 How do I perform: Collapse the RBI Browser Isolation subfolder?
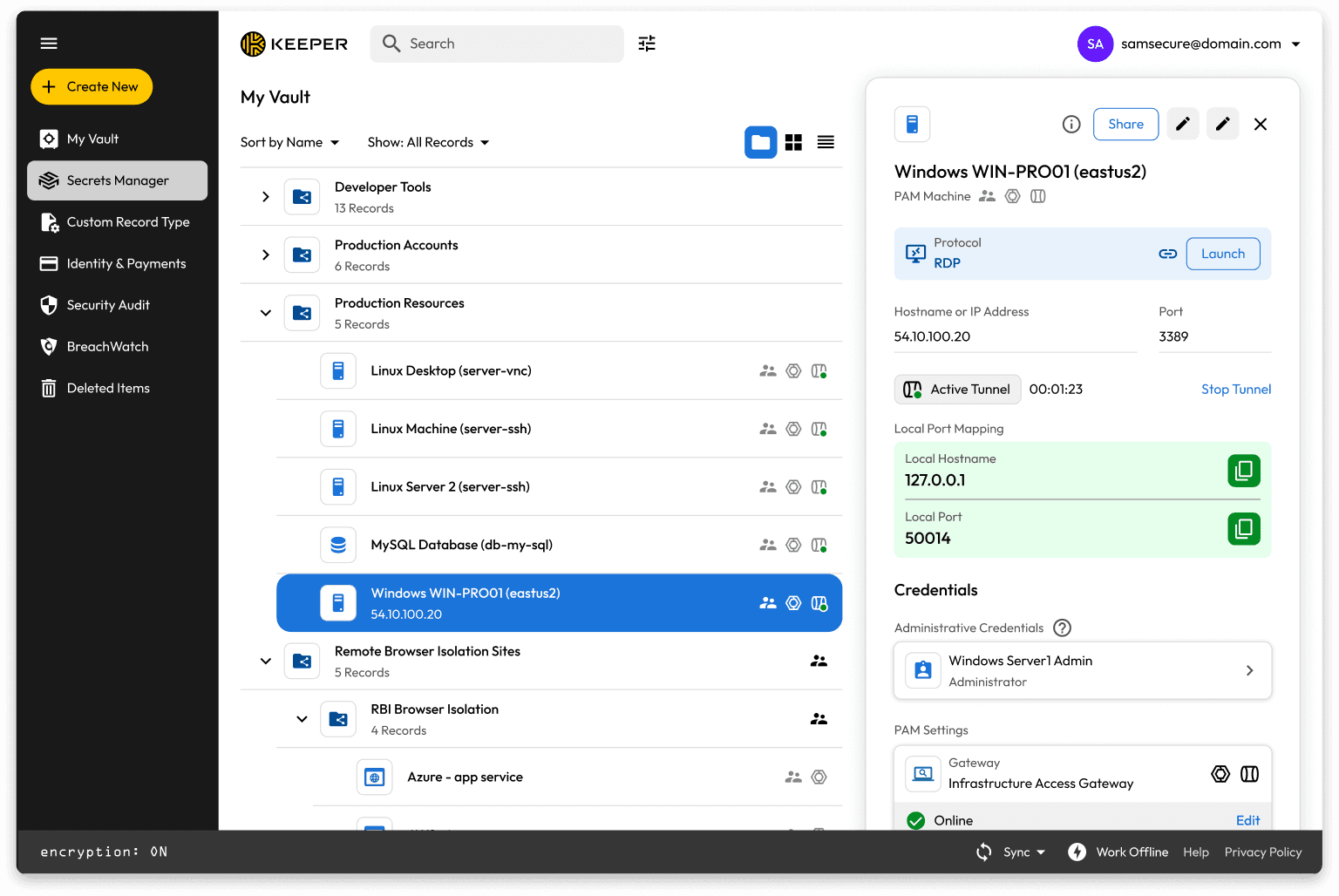click(302, 719)
